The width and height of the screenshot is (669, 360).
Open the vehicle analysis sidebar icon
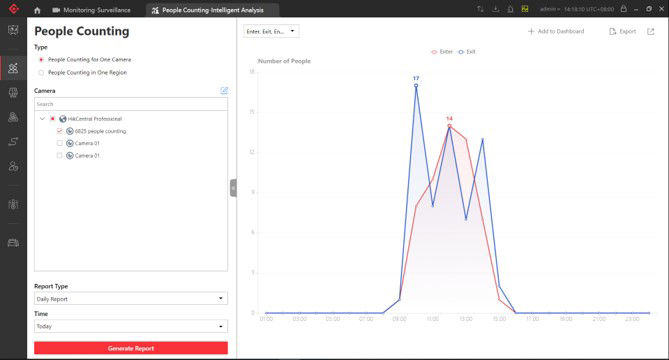pos(13,243)
